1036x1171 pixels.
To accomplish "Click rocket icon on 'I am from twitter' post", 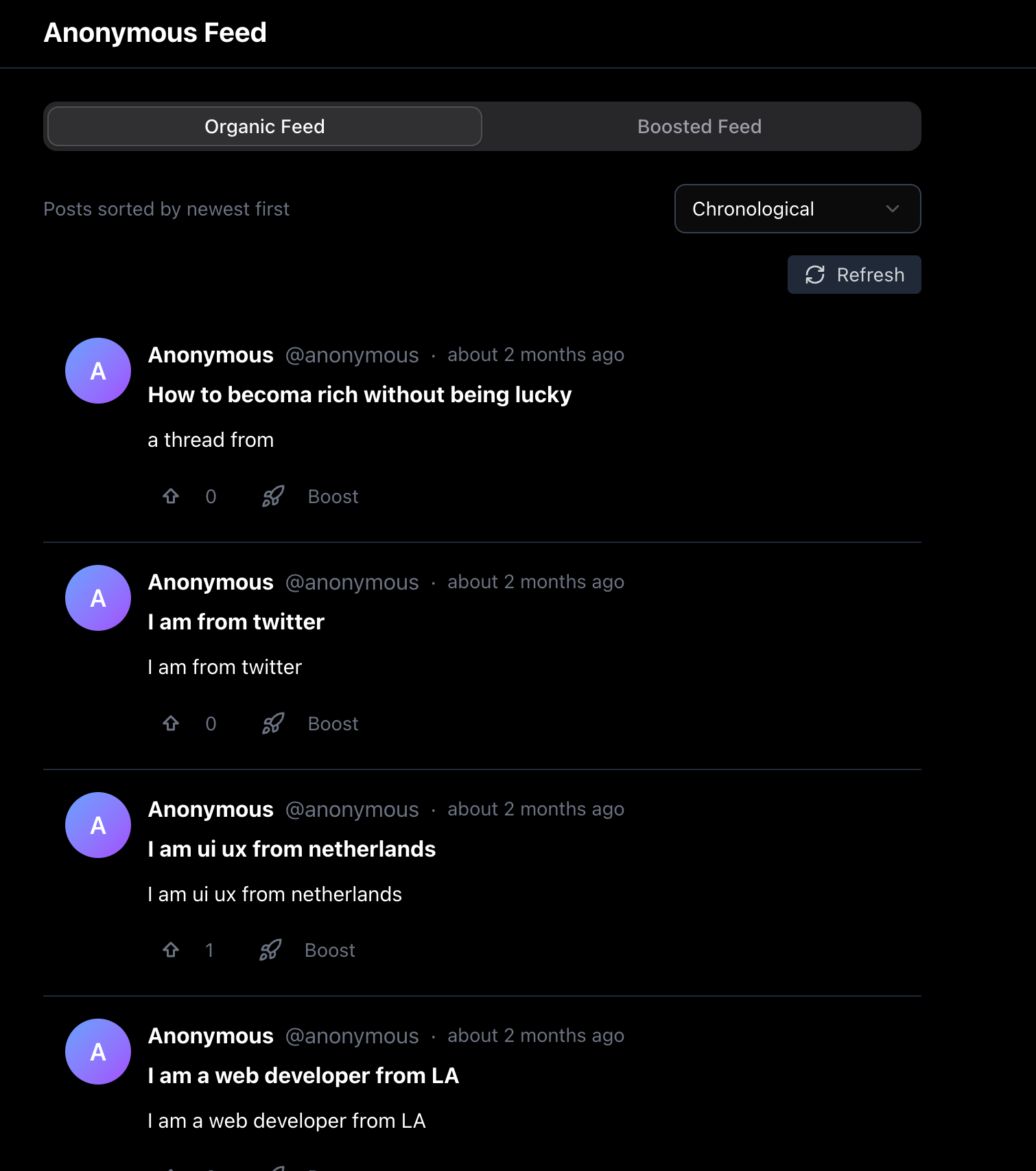I will [273, 723].
